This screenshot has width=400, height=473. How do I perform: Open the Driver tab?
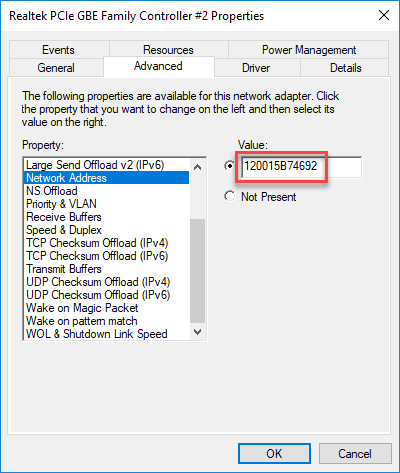tap(256, 68)
